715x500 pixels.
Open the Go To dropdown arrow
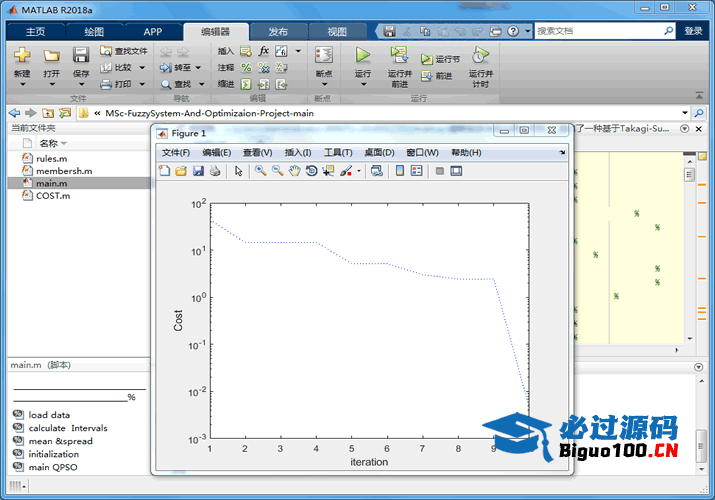(198, 67)
